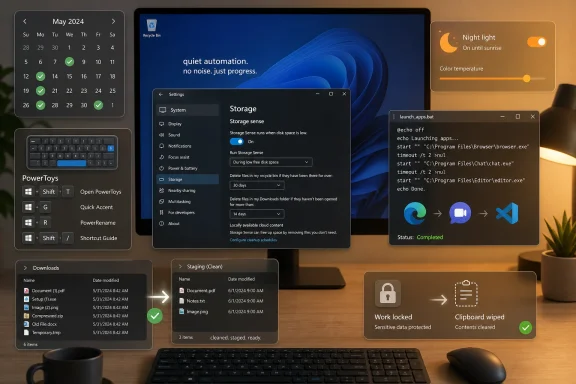The width and height of the screenshot is (576, 384).
Task: Click the back arrow in Settings window
Action: coord(161,94)
